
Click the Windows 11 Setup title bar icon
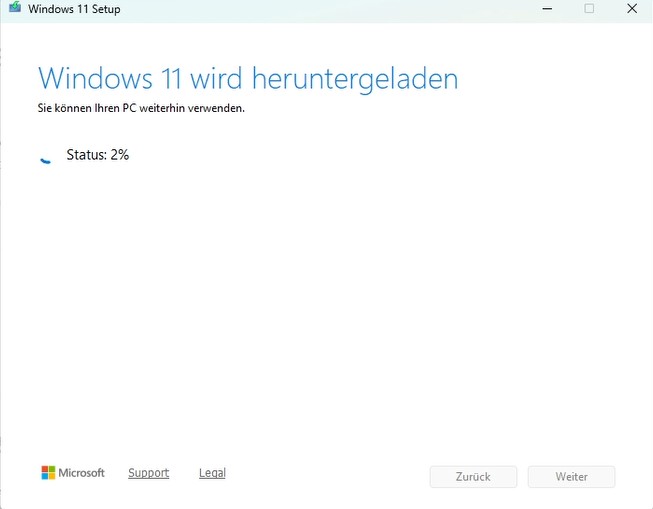point(15,7)
